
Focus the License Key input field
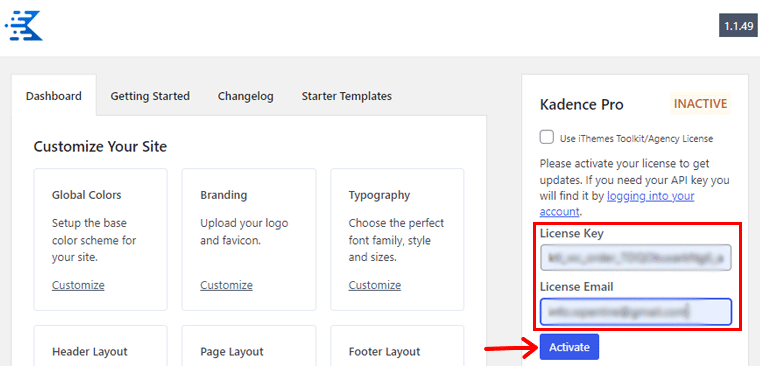click(635, 257)
